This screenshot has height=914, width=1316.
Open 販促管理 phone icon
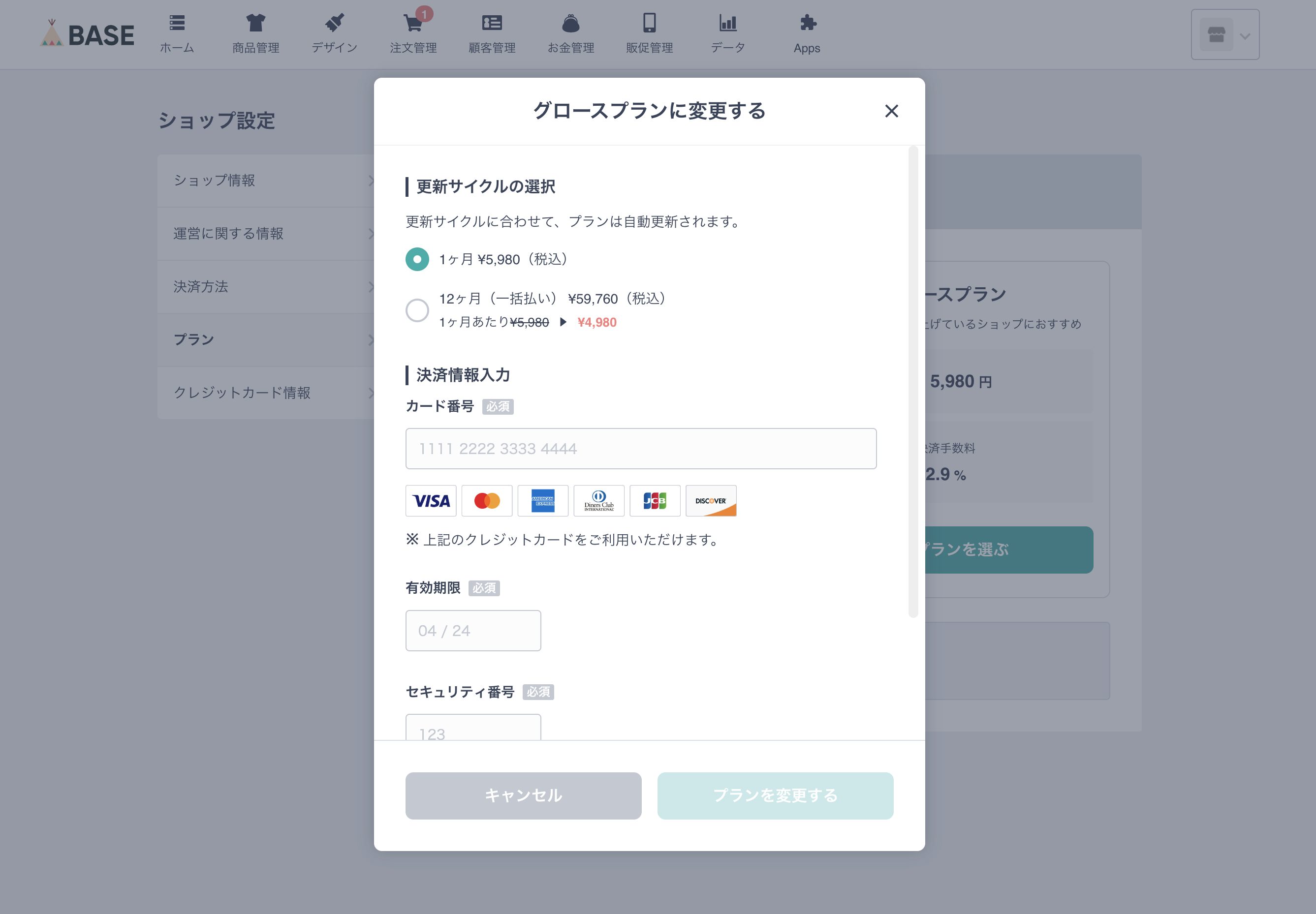point(649,23)
